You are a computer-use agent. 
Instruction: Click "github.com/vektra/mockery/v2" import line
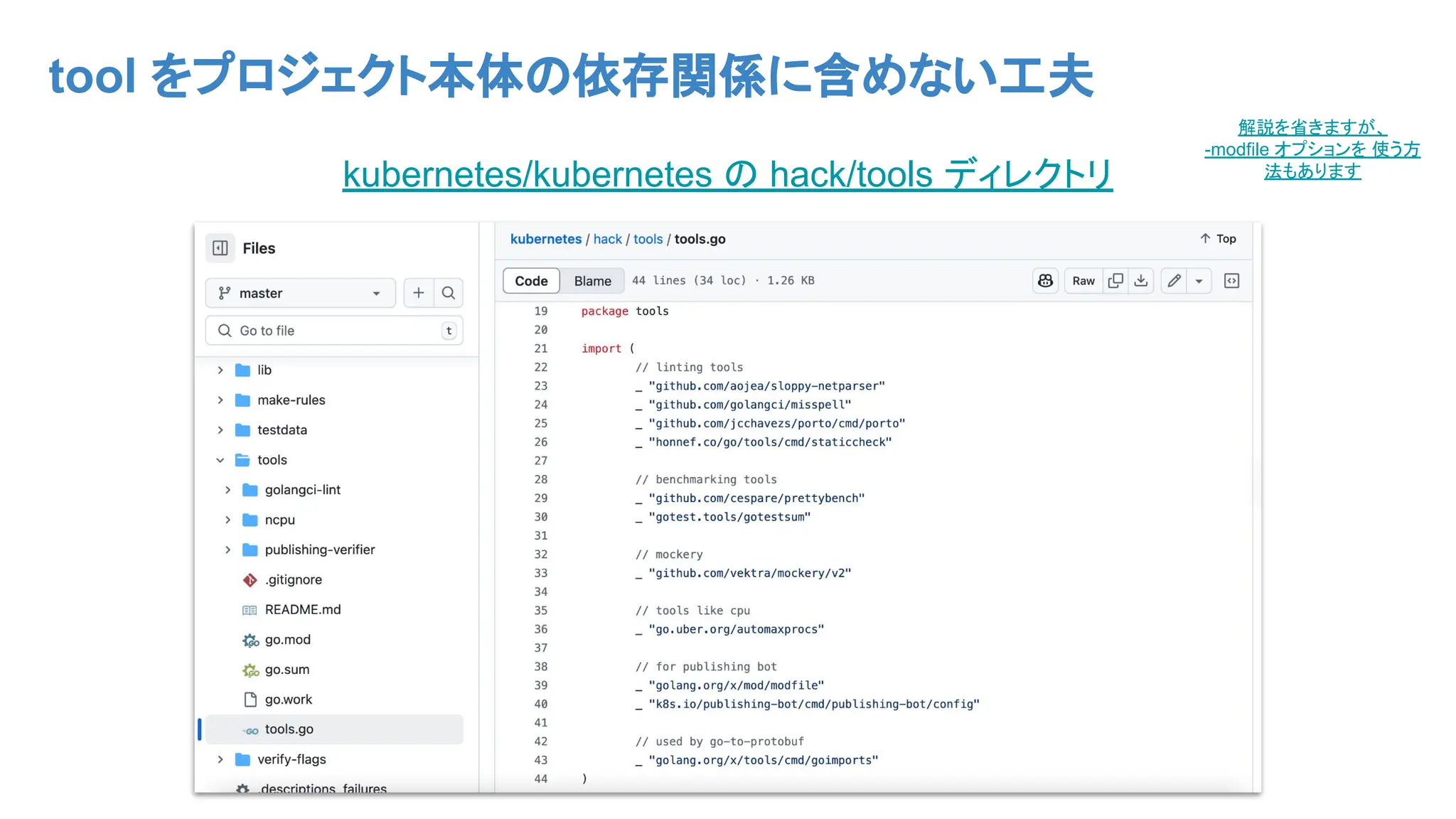point(744,573)
